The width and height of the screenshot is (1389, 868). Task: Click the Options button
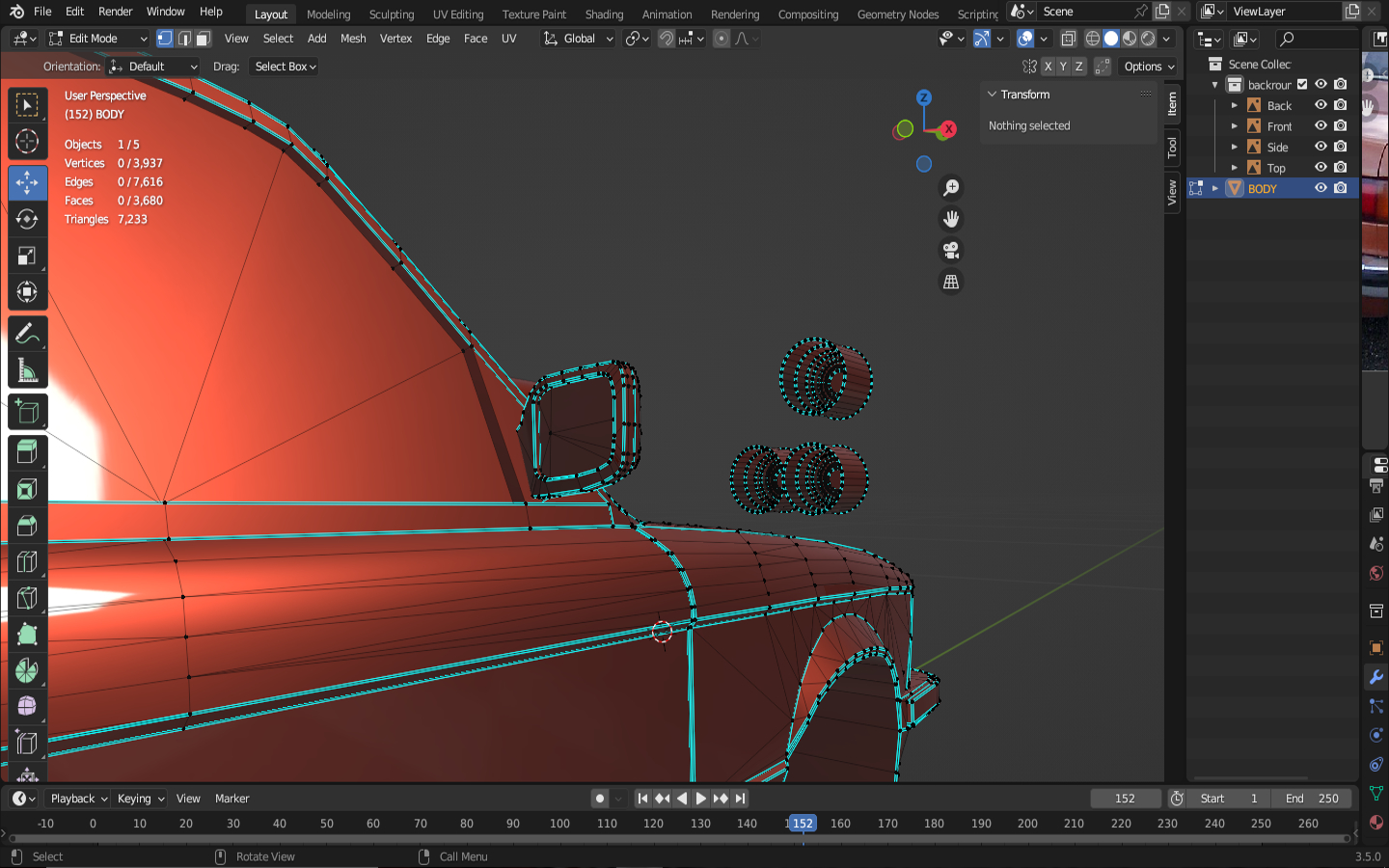click(x=1149, y=67)
